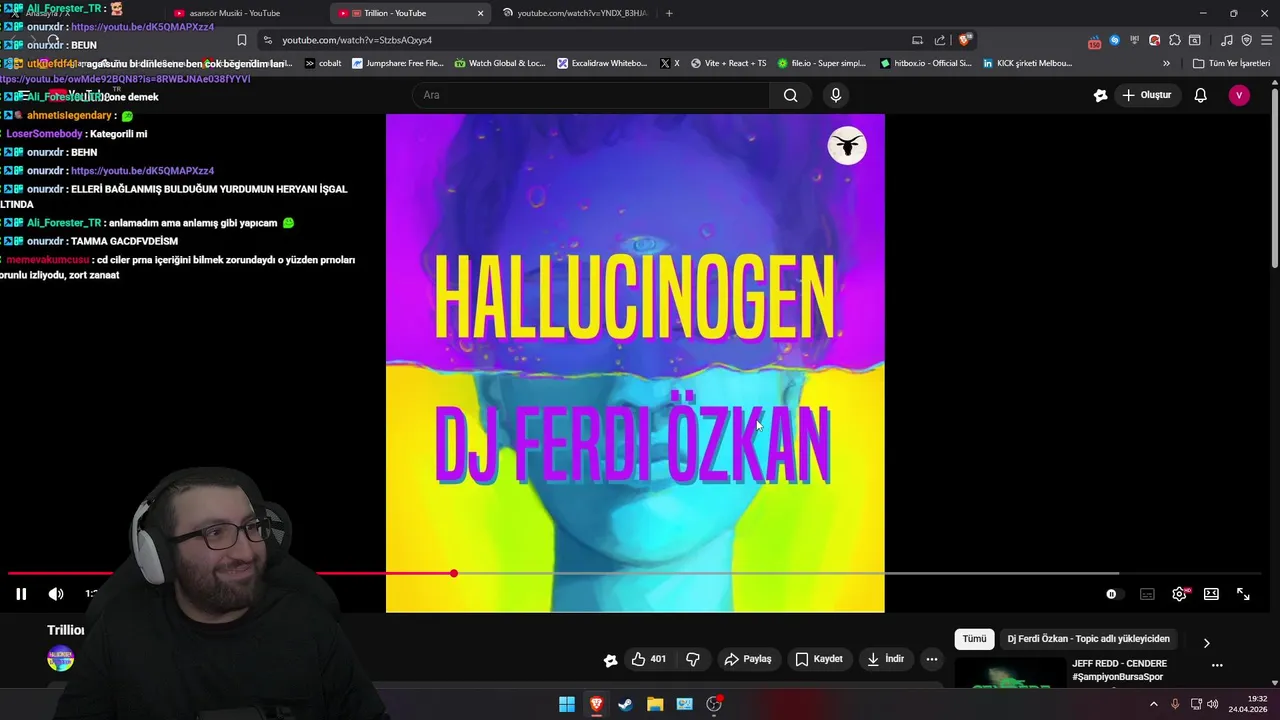Open Steam from taskbar

[x=625, y=704]
